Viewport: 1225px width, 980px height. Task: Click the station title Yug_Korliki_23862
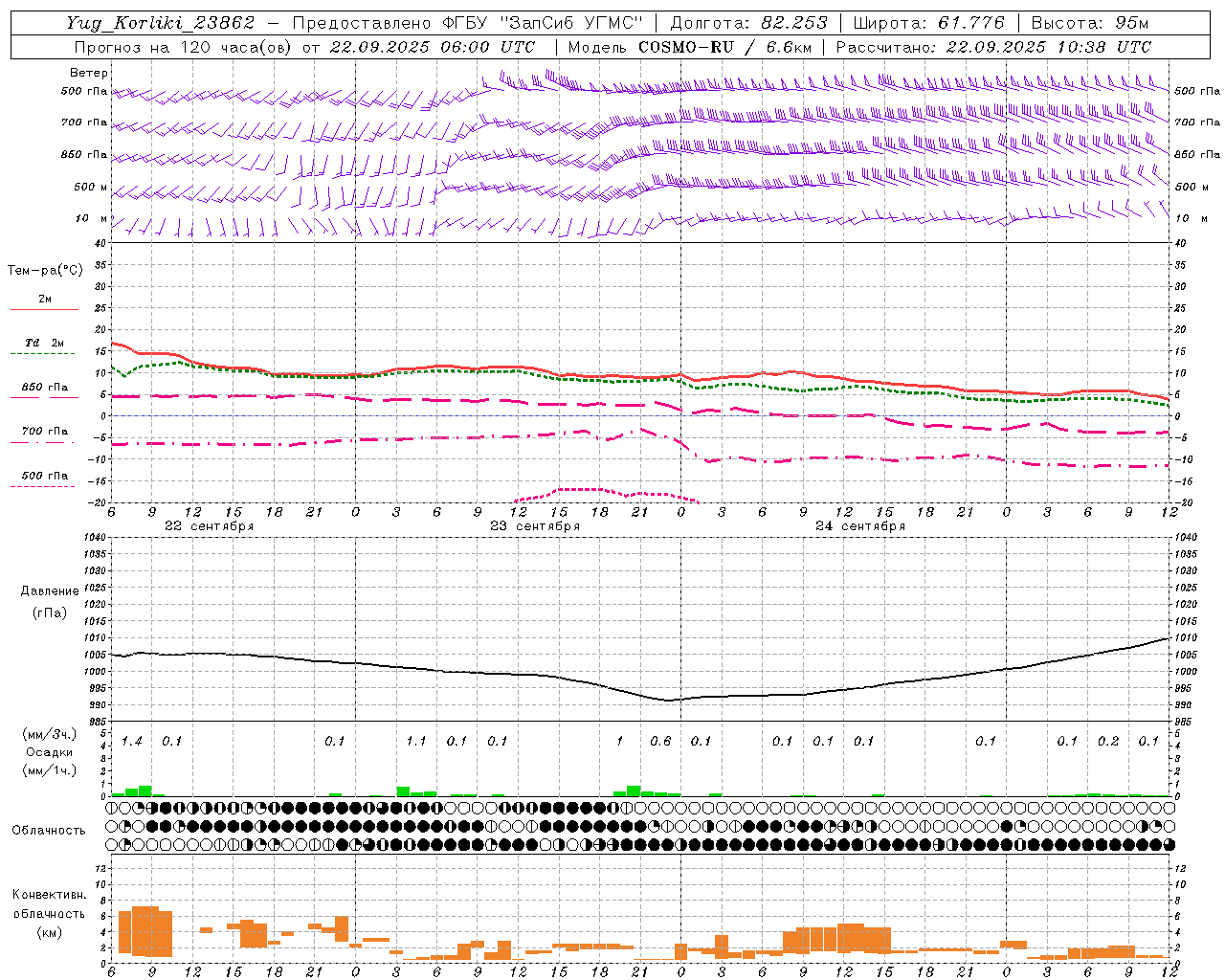coord(160,23)
